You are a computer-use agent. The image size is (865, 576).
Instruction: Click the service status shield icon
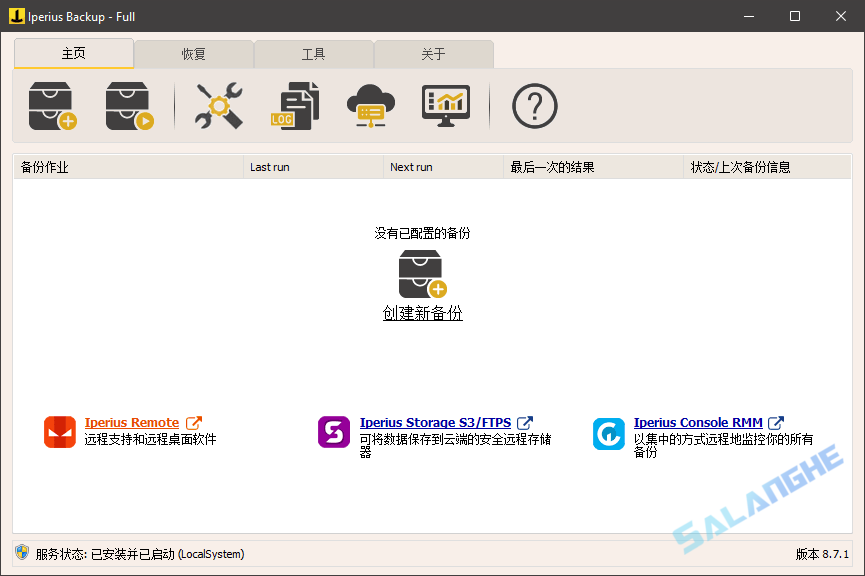(x=22, y=553)
